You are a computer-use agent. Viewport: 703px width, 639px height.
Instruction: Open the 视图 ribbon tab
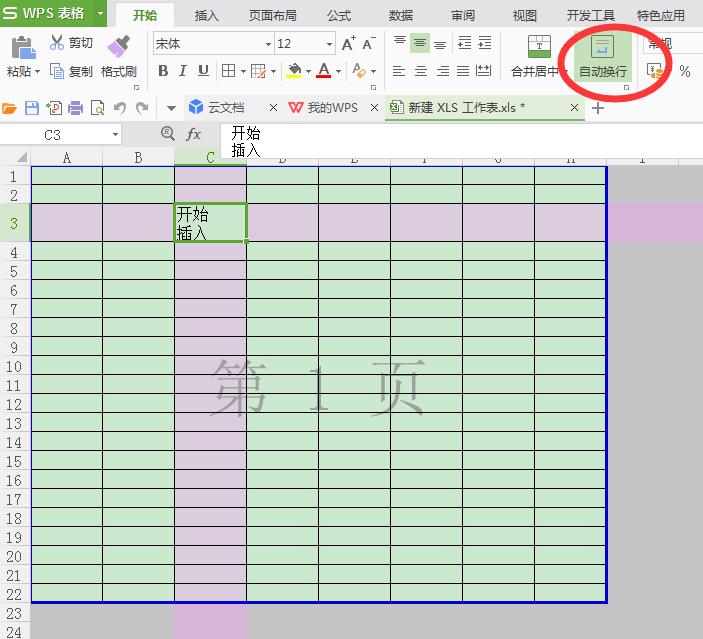[x=525, y=16]
